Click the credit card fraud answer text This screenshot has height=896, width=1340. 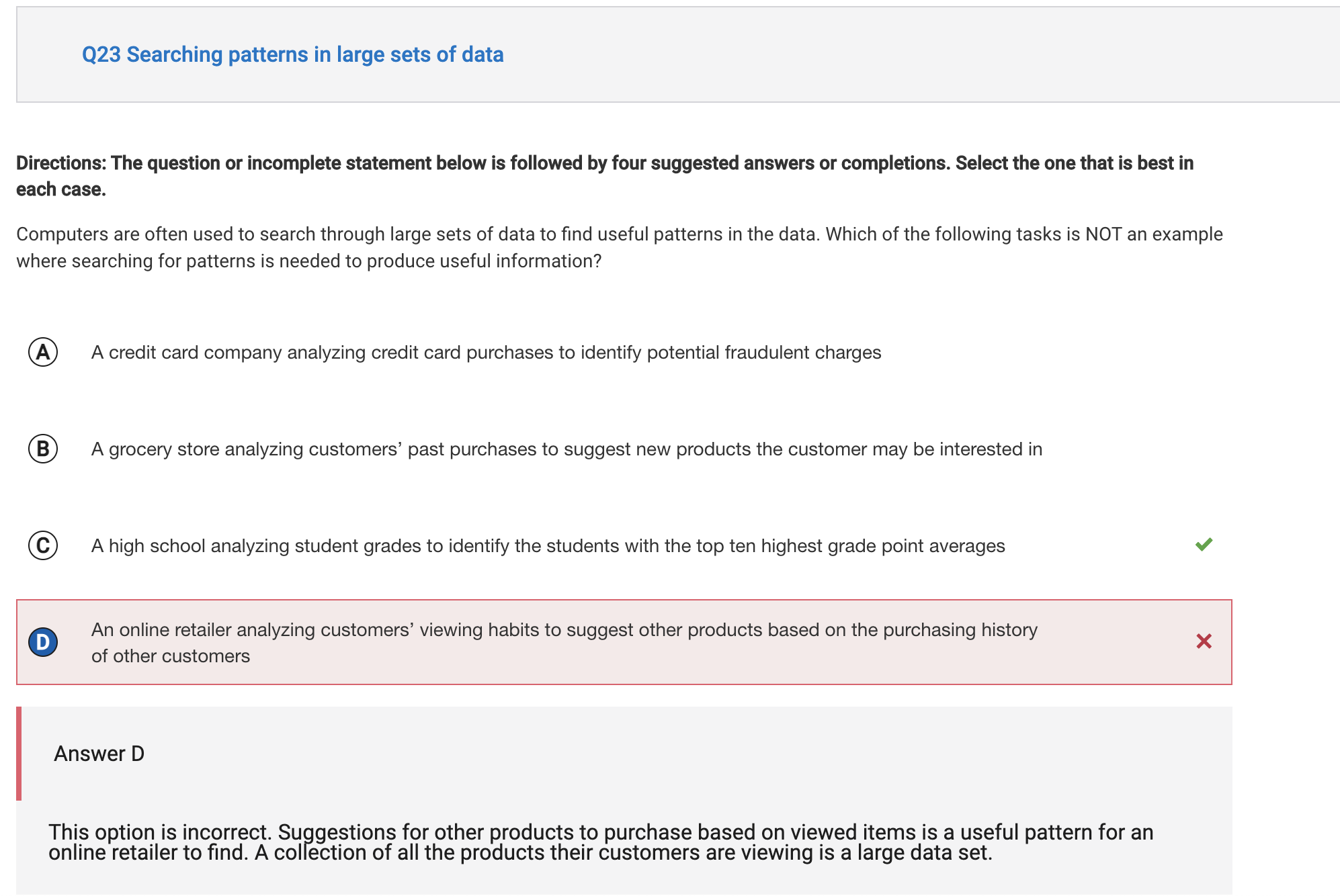486,353
